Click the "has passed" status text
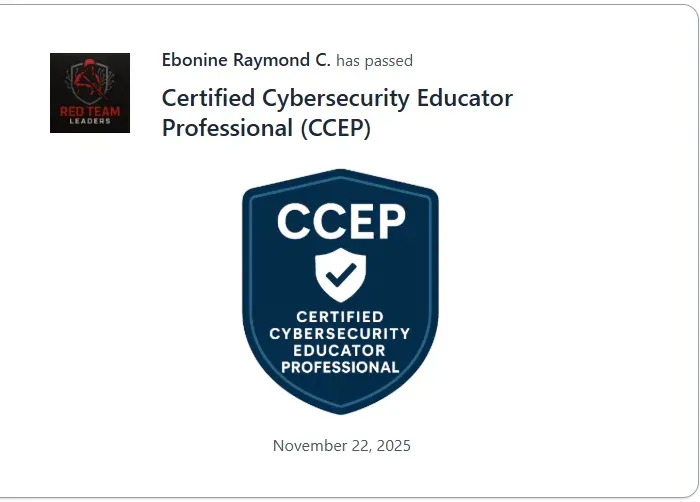 [x=374, y=61]
